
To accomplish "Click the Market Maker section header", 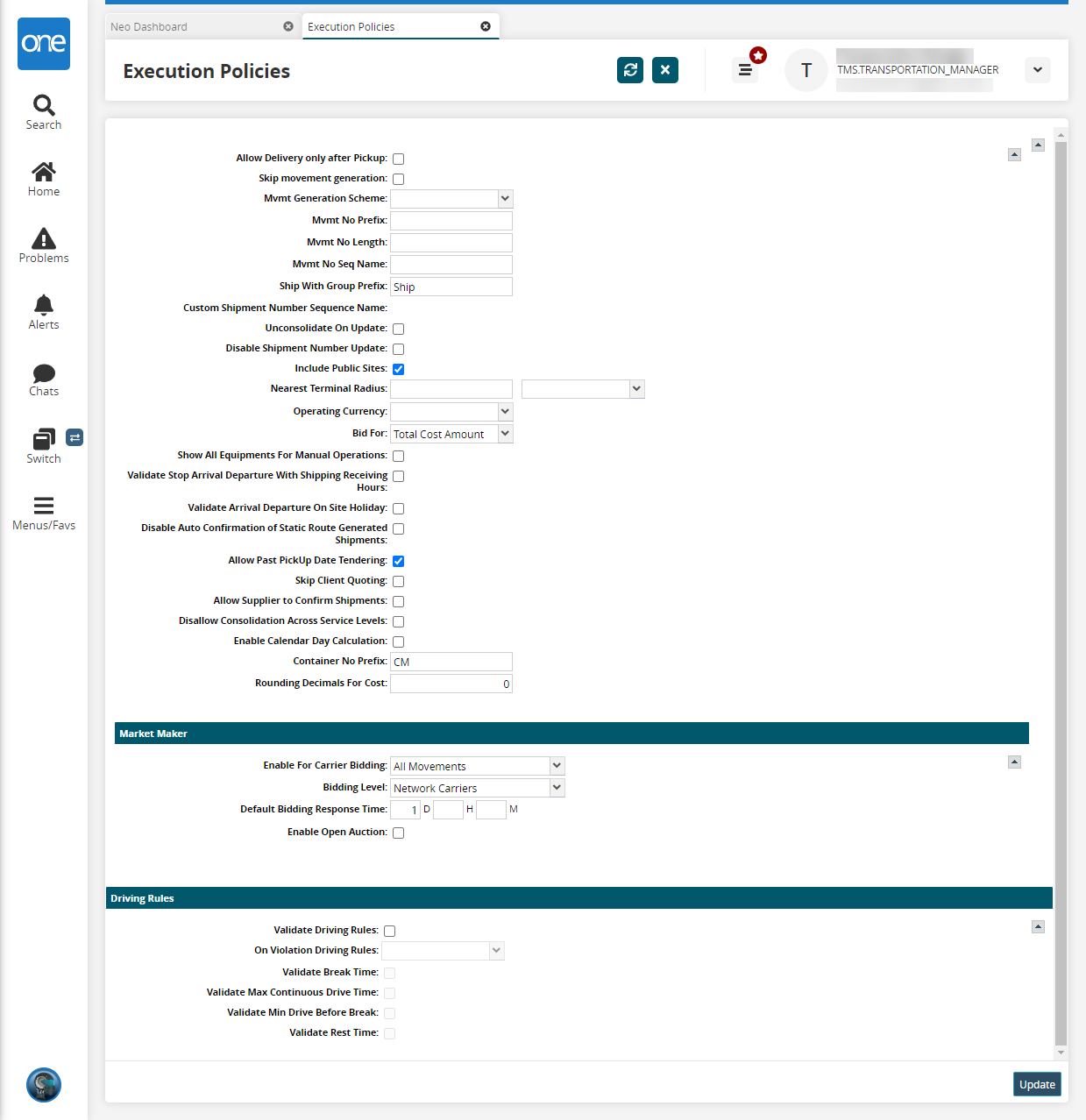I will 571,734.
